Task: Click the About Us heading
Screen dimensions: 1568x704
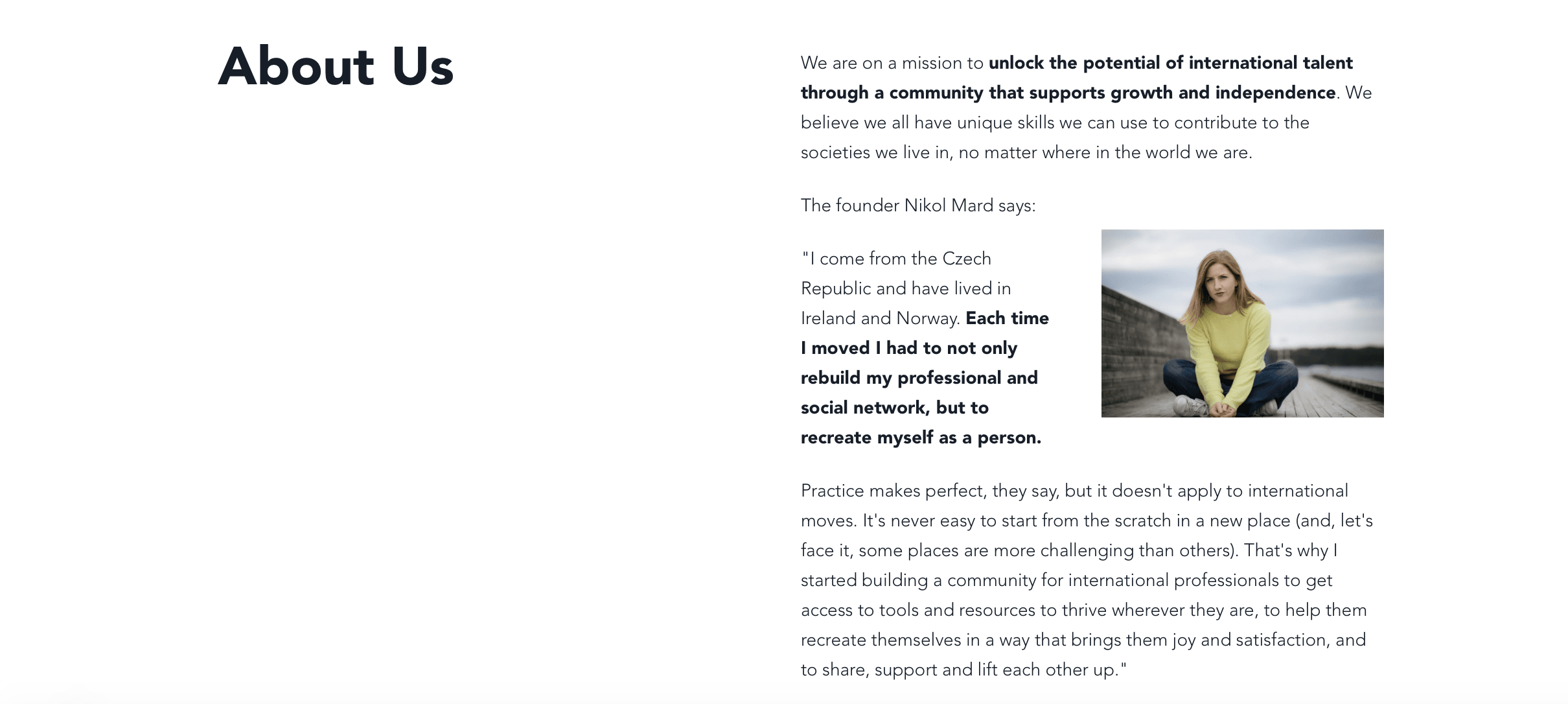Action: tap(336, 67)
